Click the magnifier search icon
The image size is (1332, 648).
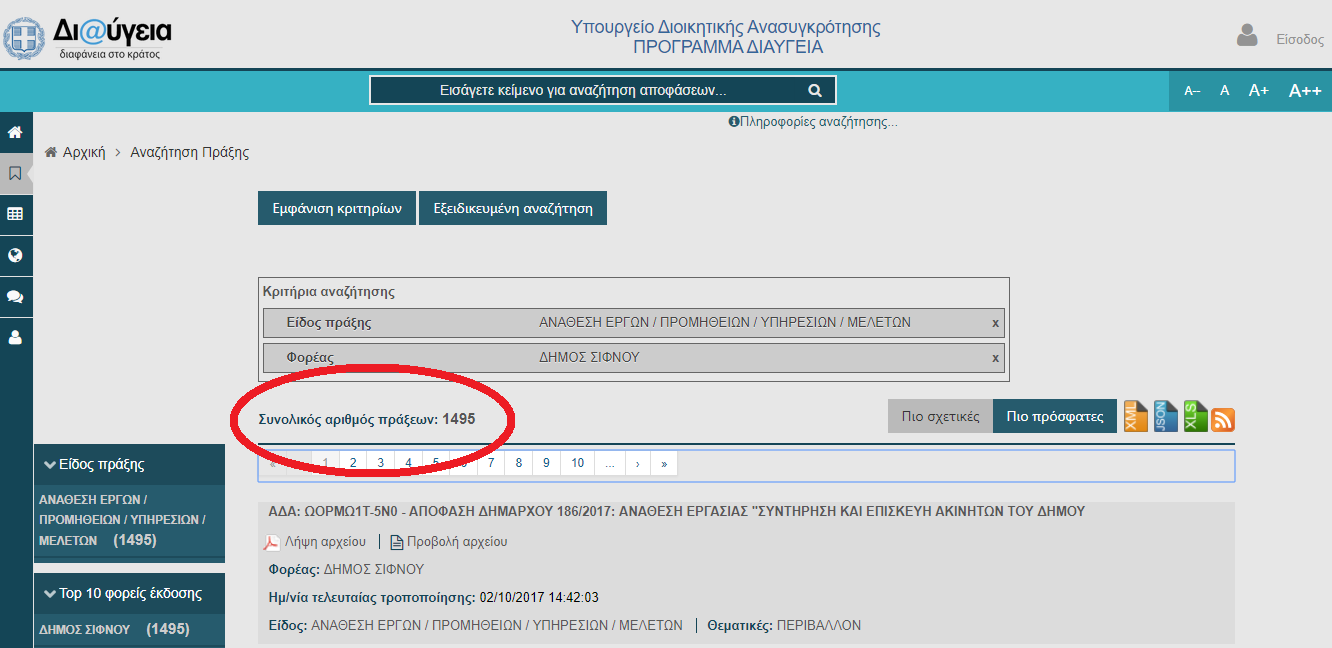(815, 90)
